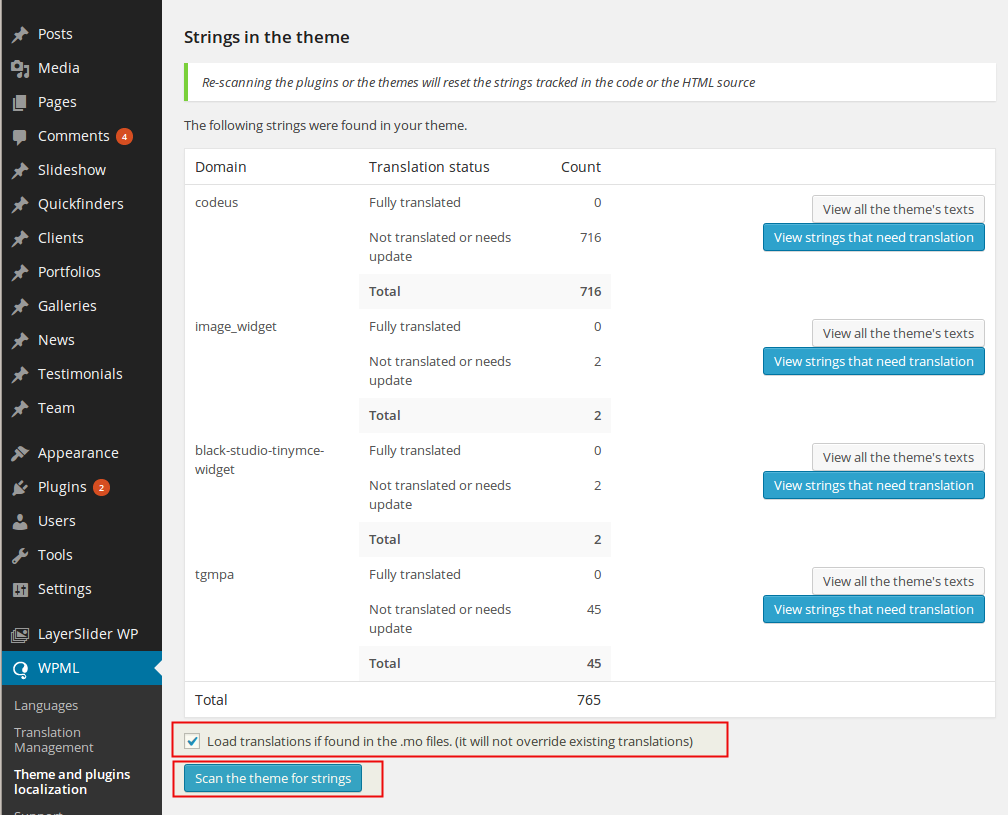View all the theme's texts for codeus
The image size is (1008, 815).
pyautogui.click(x=898, y=210)
